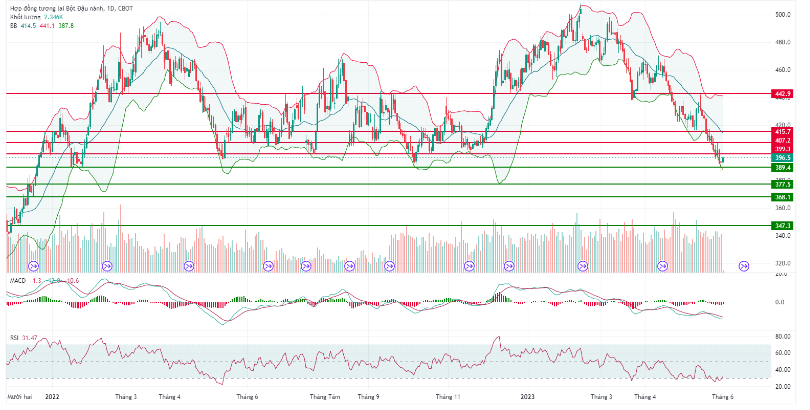Click the MACD indicator label
This screenshot has height=410, width=810.
[16, 281]
